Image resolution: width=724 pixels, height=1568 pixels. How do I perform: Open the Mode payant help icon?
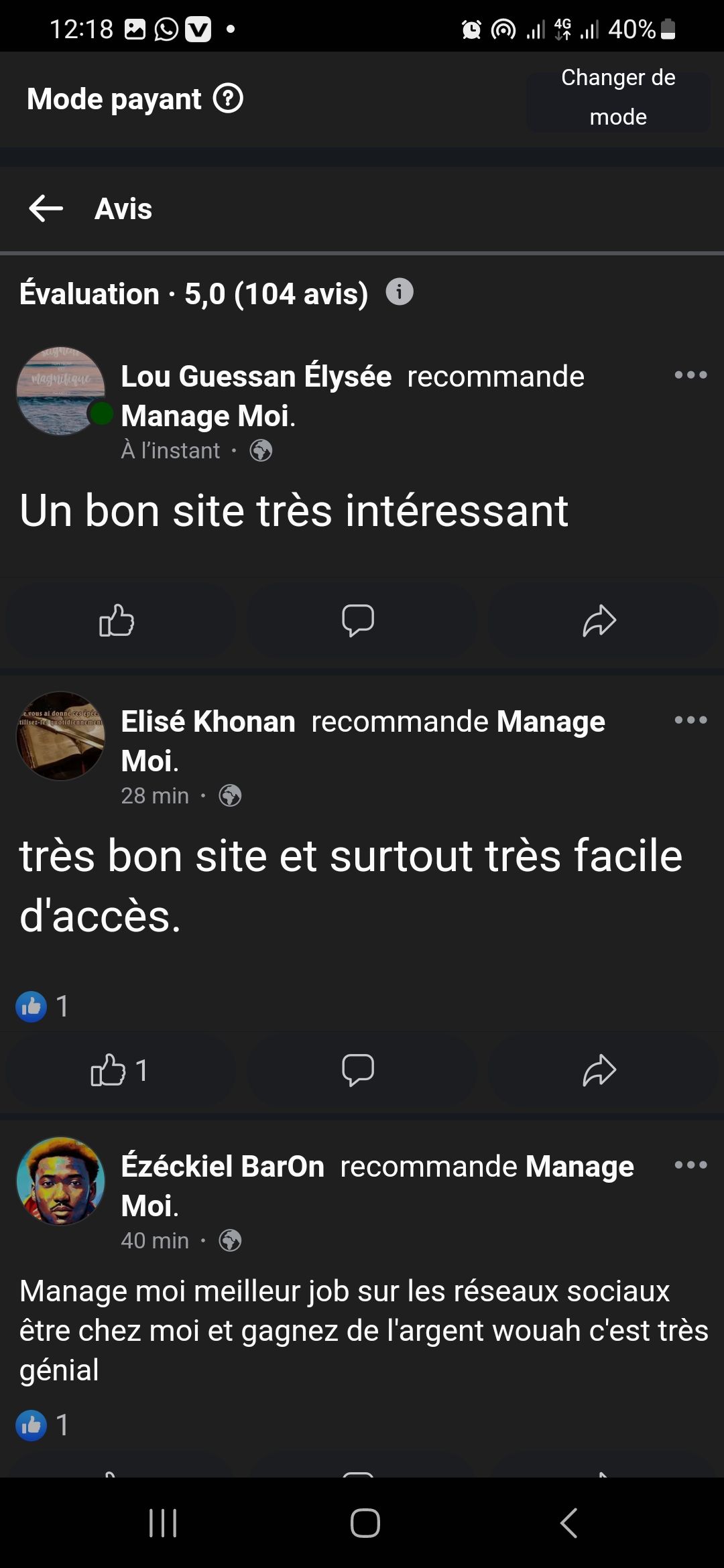228,99
